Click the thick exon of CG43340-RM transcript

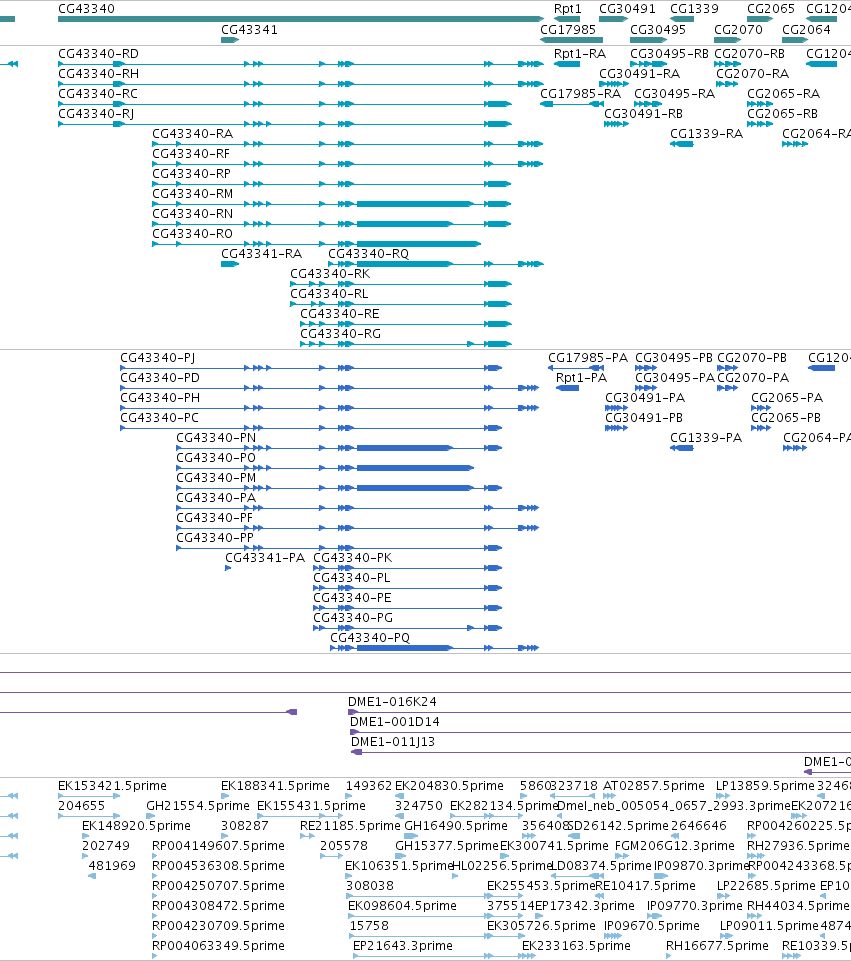coord(415,204)
